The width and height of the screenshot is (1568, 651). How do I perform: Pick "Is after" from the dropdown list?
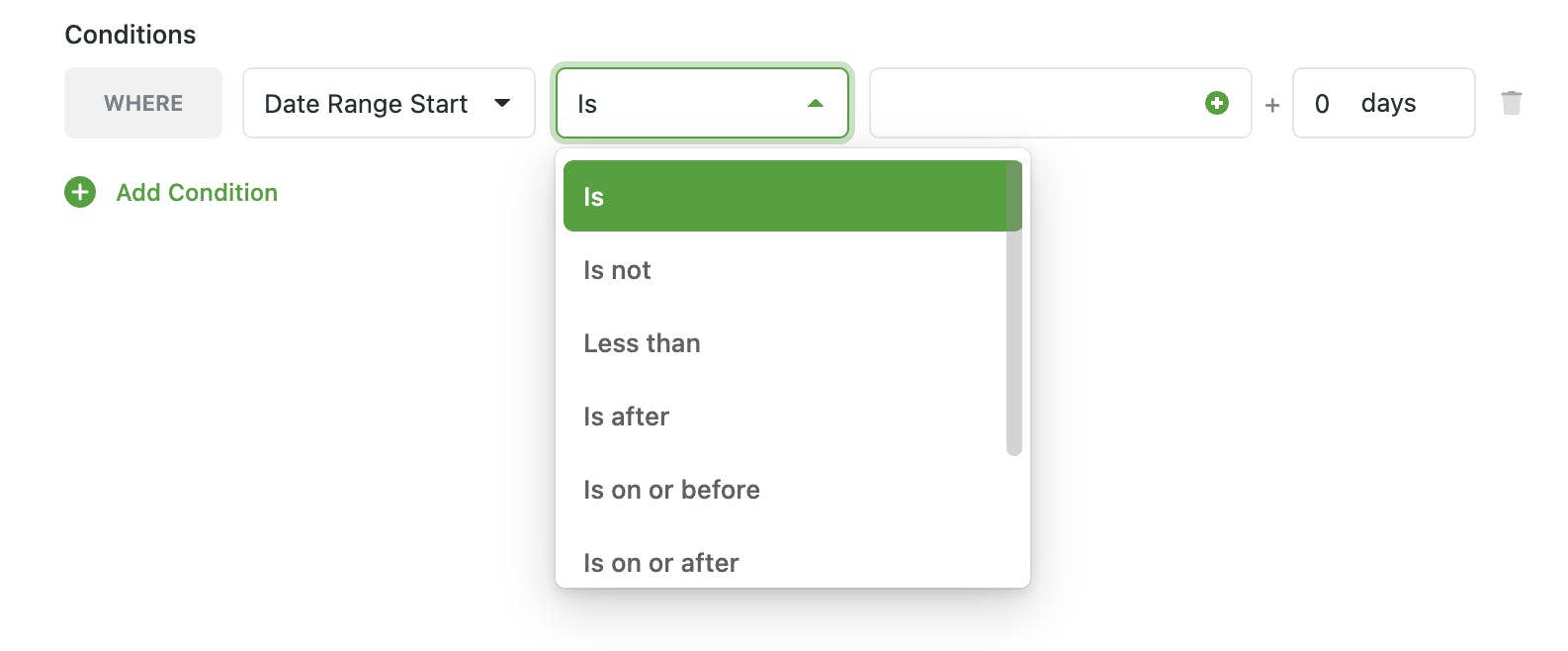tap(626, 417)
